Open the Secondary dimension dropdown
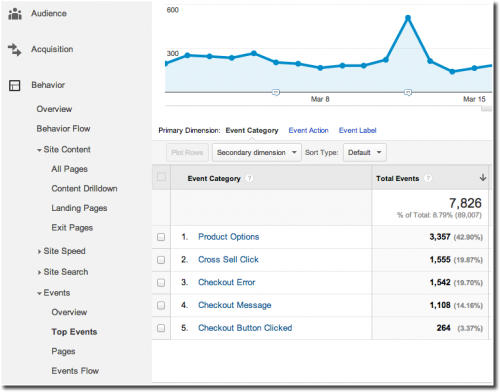The width and height of the screenshot is (500, 392). point(257,152)
